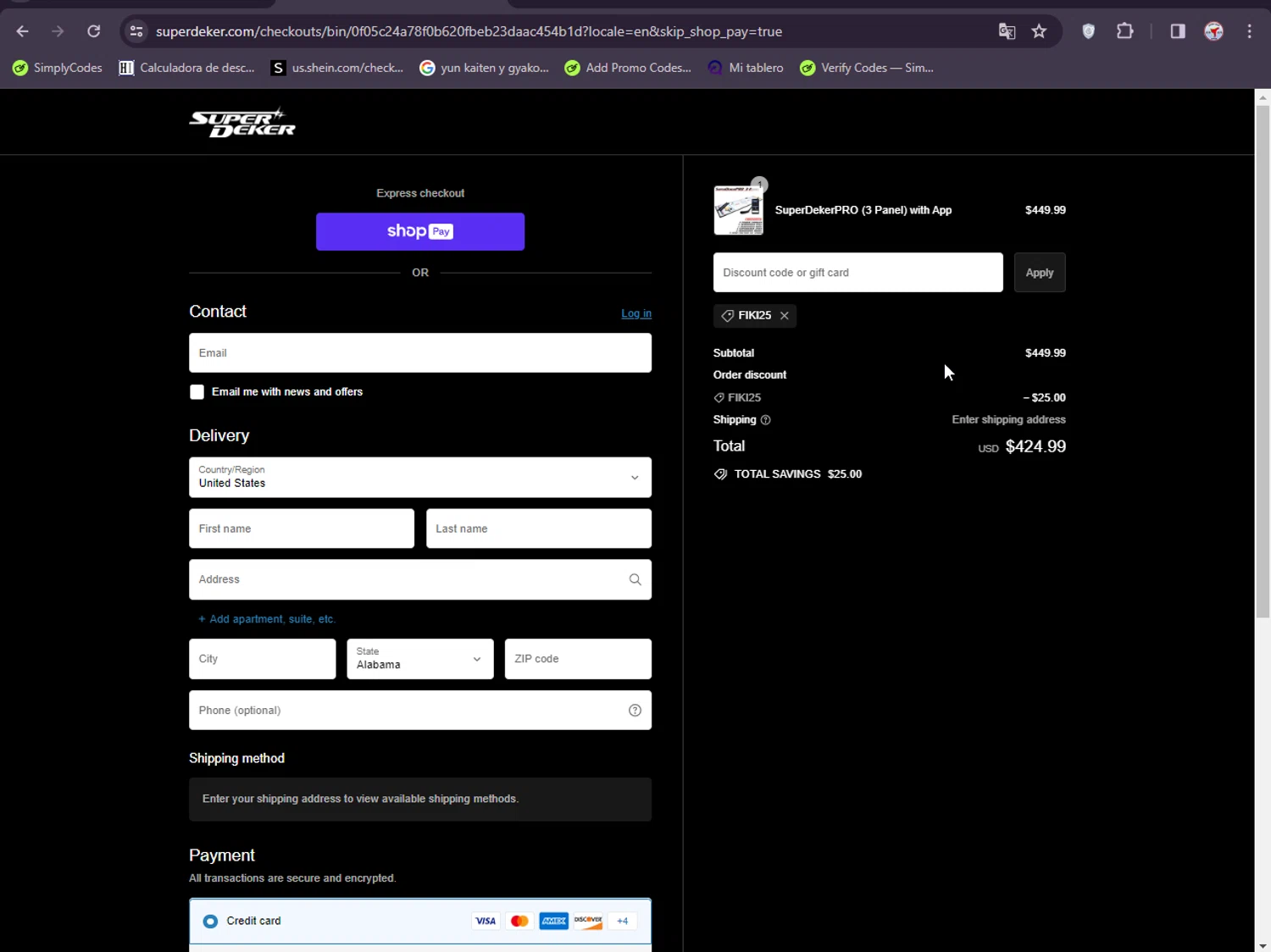
Task: Open the shield extension icon
Action: [x=1089, y=31]
